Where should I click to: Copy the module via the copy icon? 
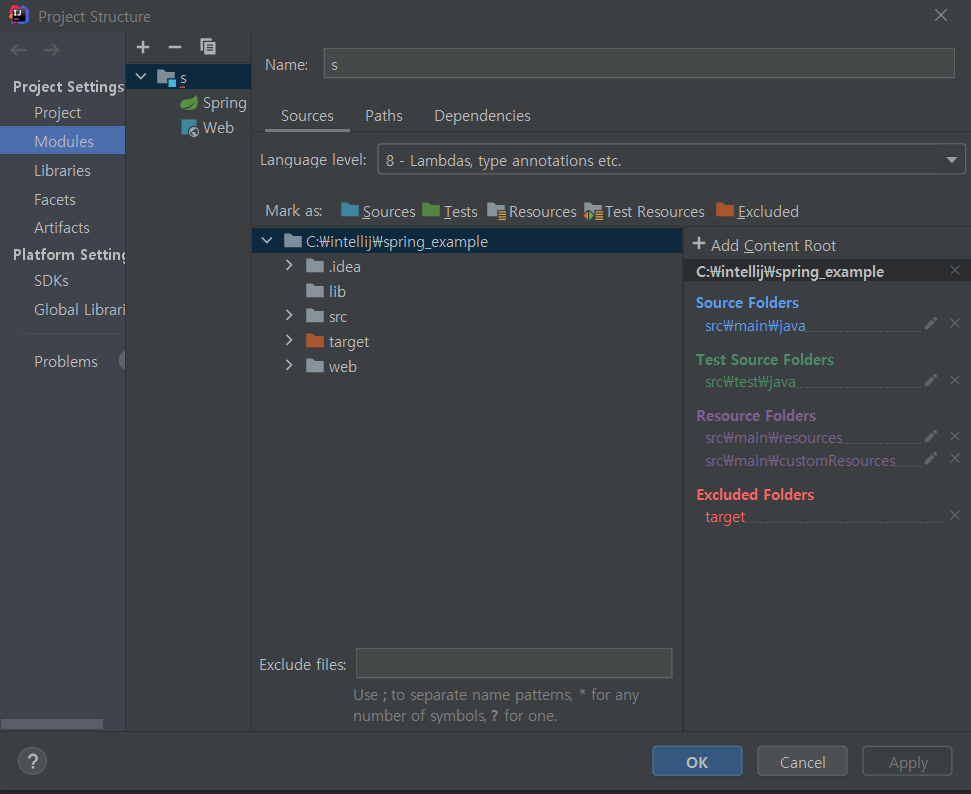(207, 47)
